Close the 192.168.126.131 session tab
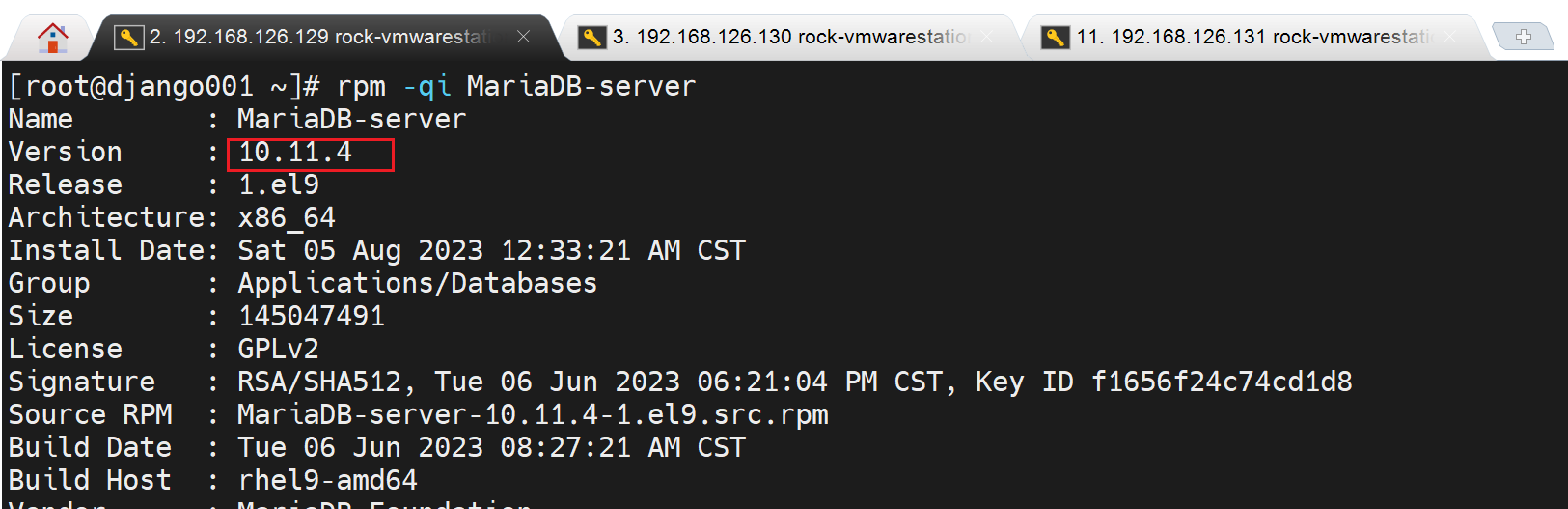Image resolution: width=1568 pixels, height=509 pixels. [x=1450, y=37]
